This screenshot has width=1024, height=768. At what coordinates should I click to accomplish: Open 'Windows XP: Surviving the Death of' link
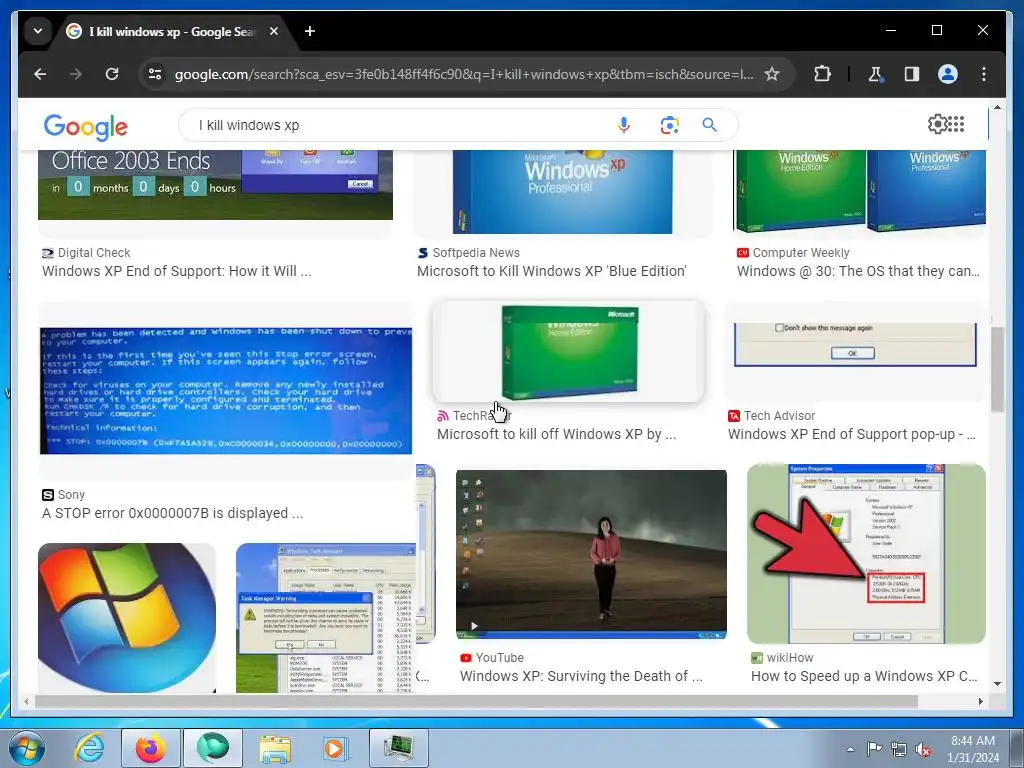click(x=581, y=676)
